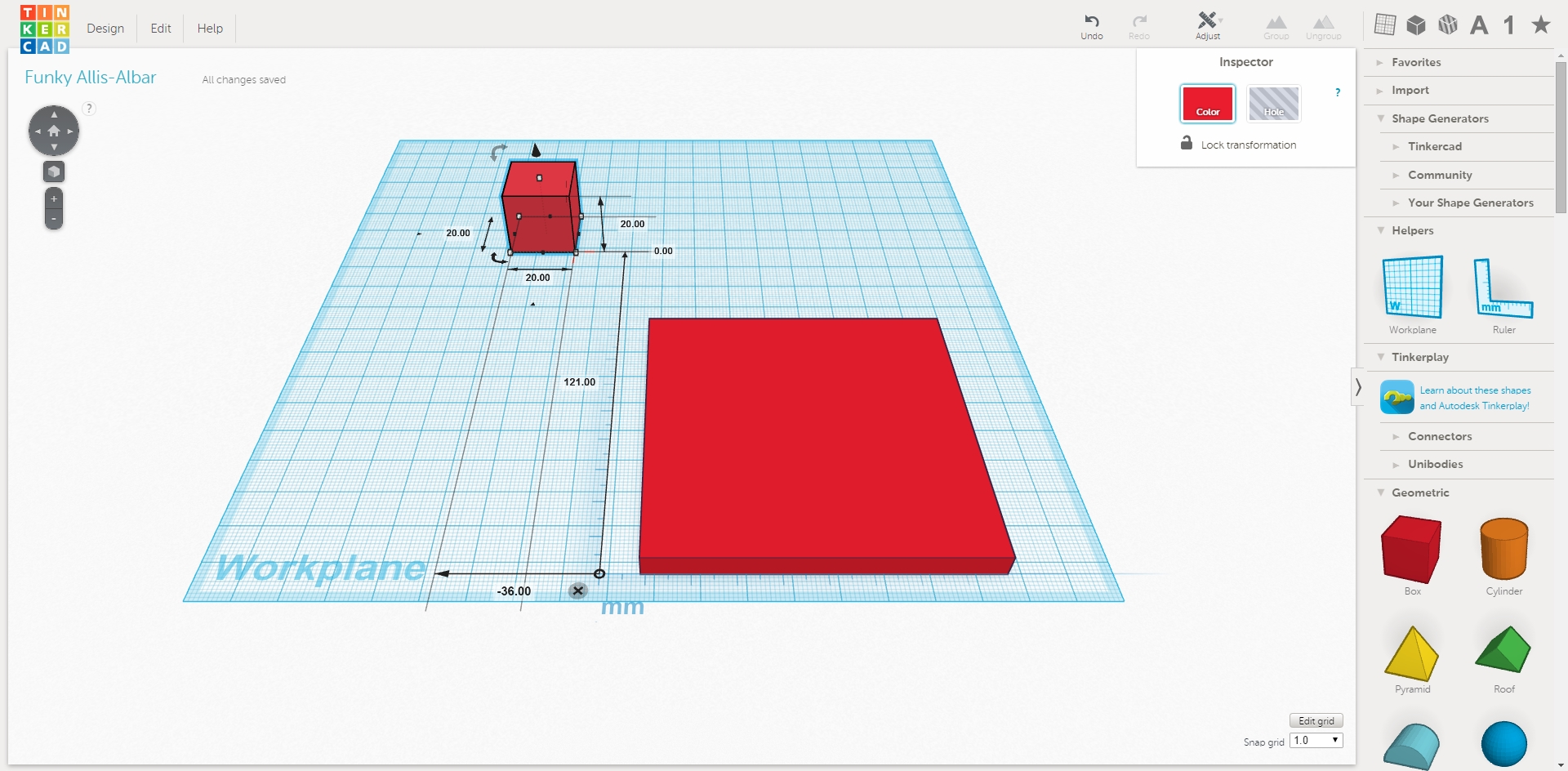Zoom in with the plus button
This screenshot has height=771, width=1568.
[54, 198]
